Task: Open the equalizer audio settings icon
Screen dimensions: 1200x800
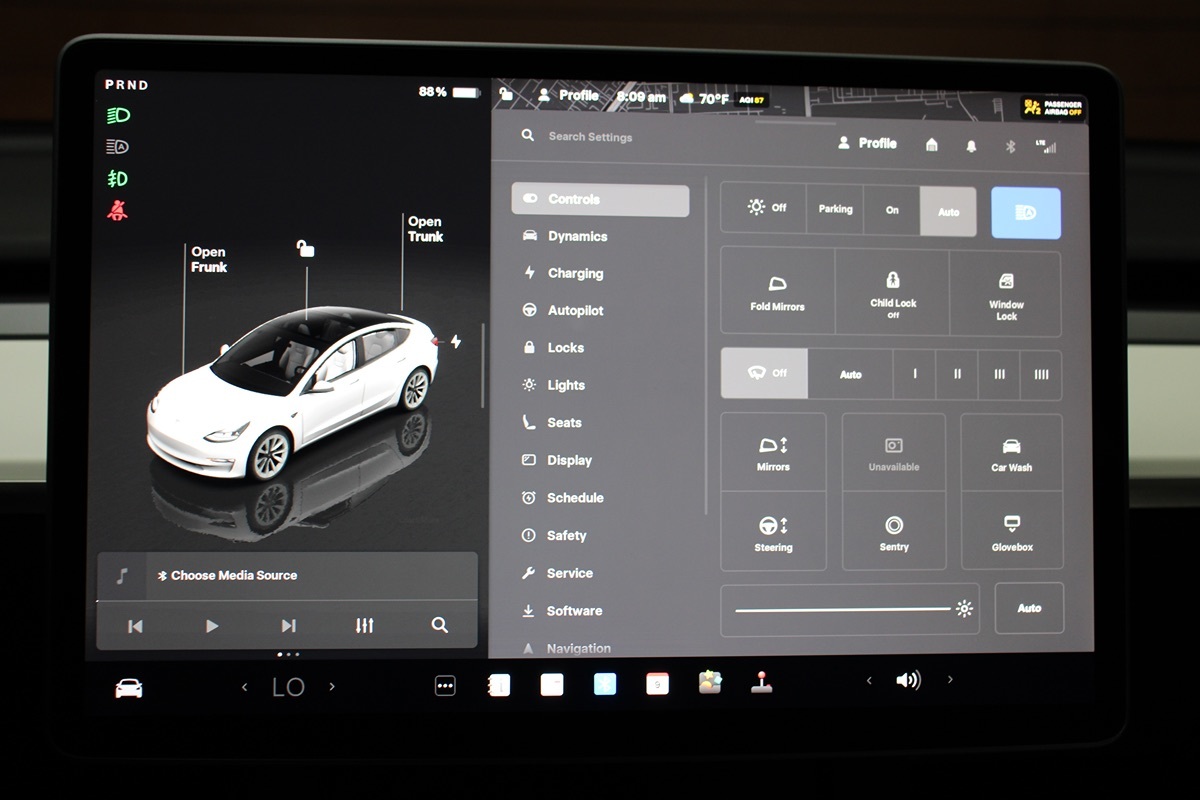Action: click(x=365, y=626)
